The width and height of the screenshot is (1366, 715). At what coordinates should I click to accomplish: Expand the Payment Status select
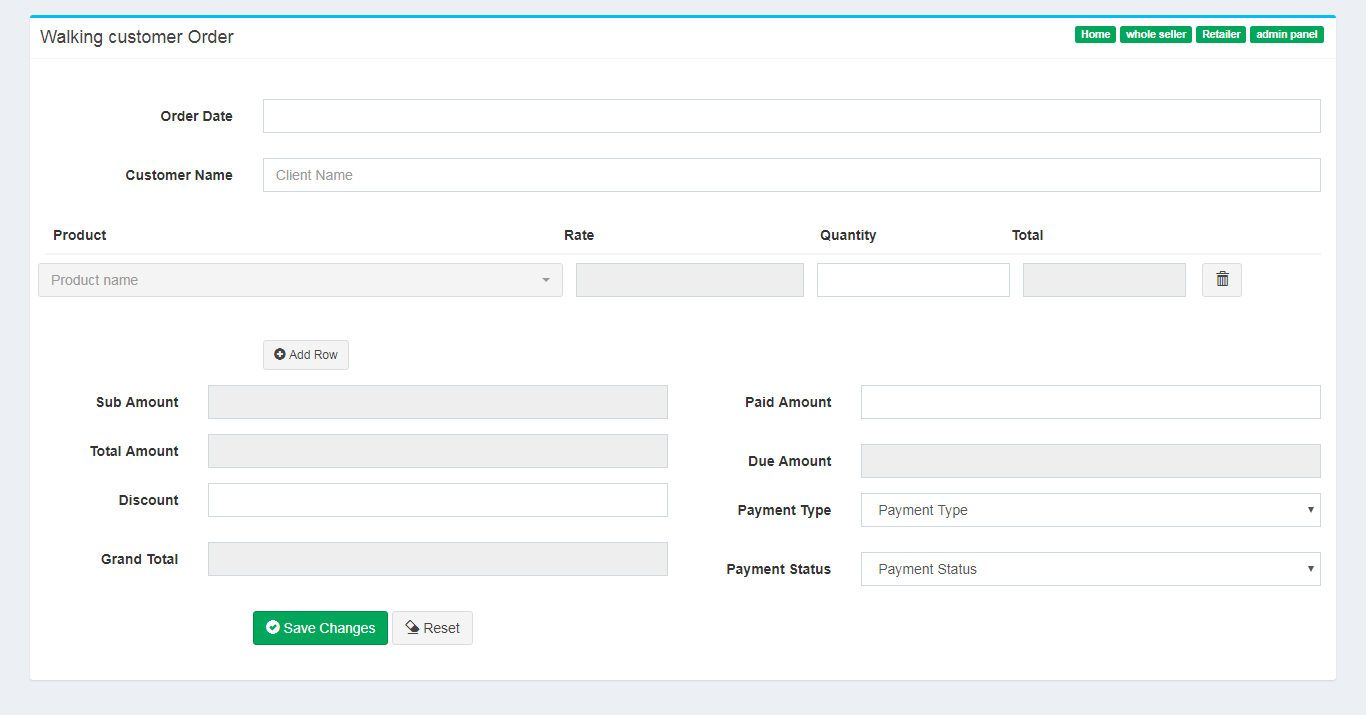pos(1090,569)
